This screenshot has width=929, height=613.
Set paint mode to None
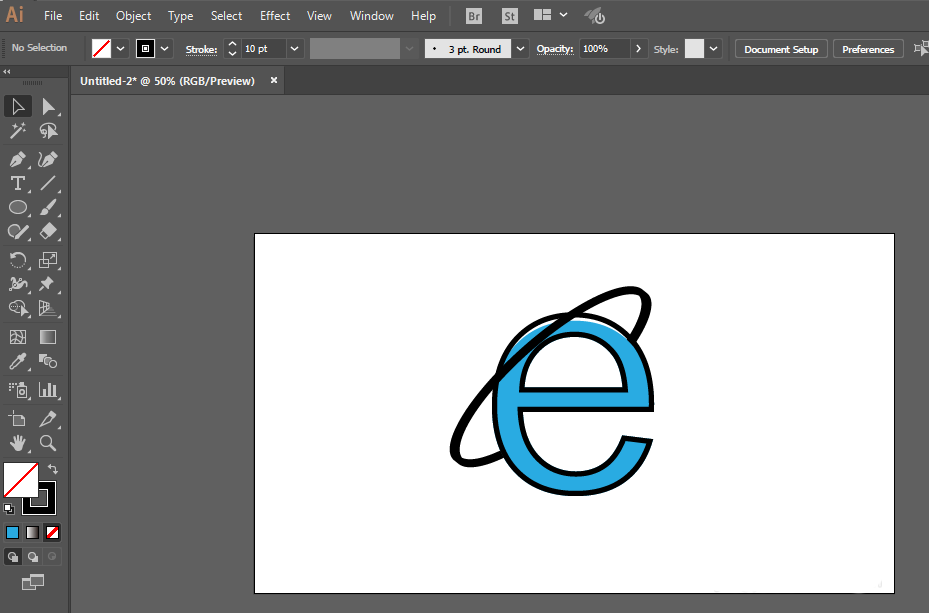click(x=52, y=532)
